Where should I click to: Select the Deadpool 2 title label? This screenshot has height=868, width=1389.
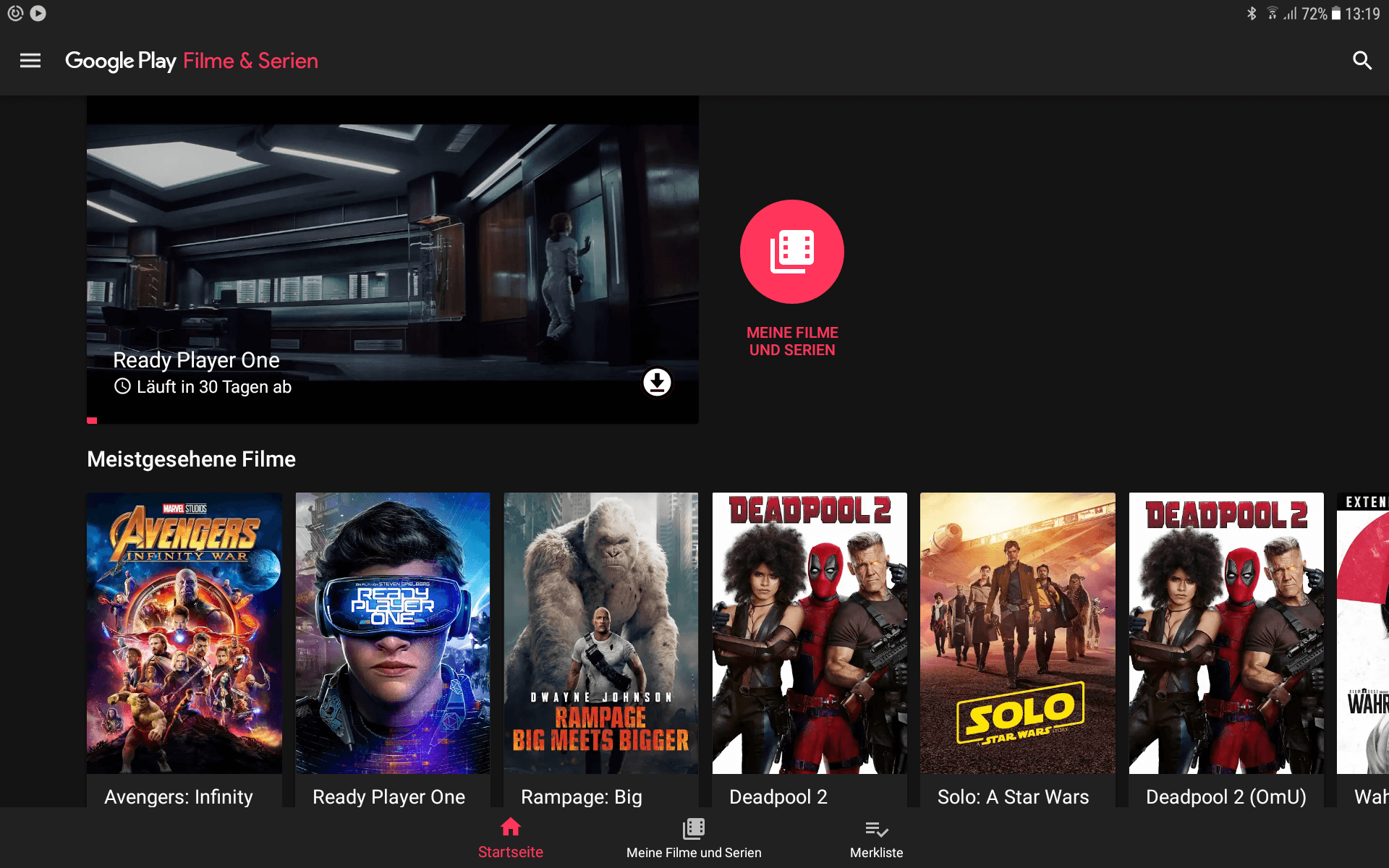(x=778, y=796)
